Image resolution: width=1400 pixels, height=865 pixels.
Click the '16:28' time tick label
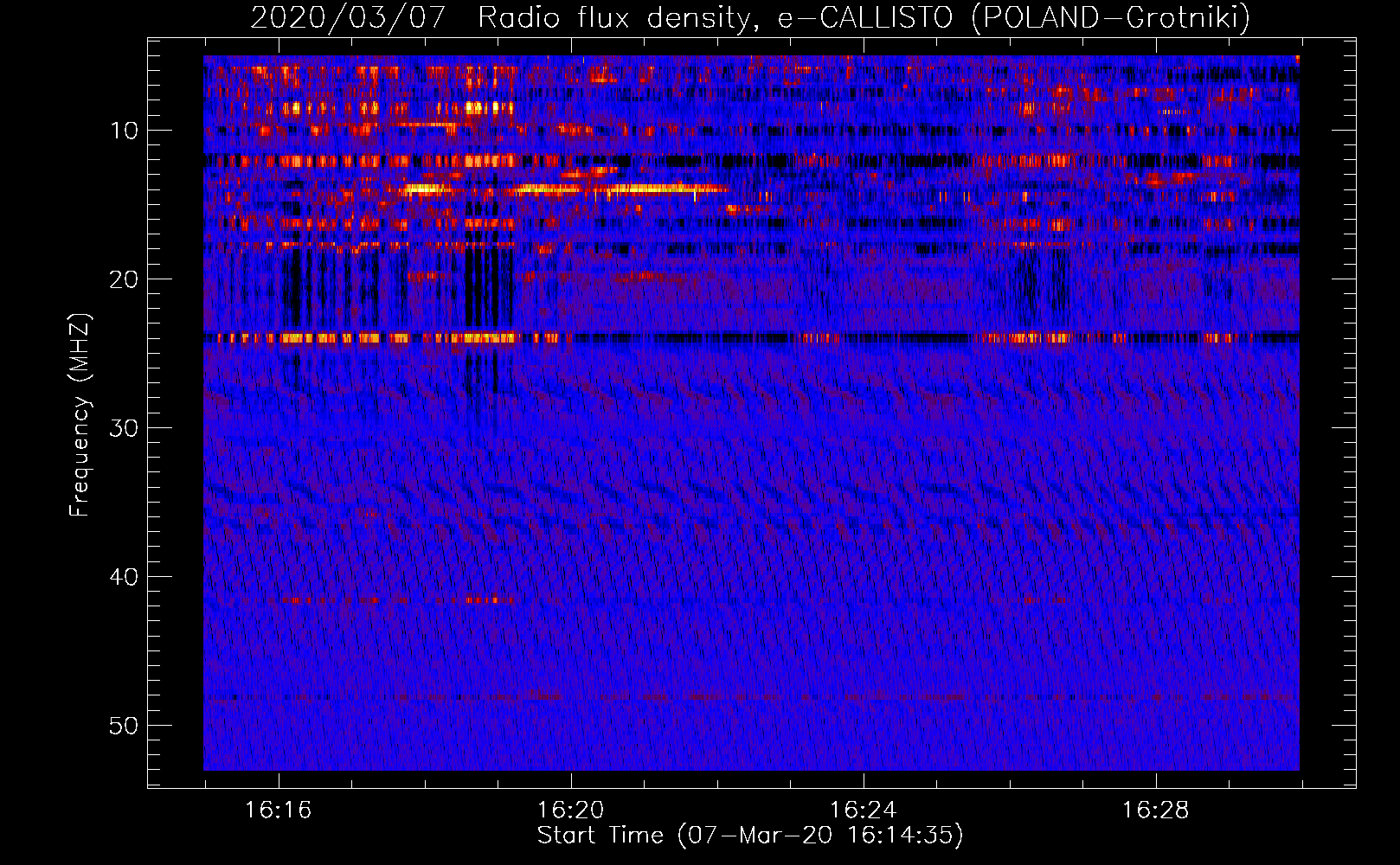pyautogui.click(x=1155, y=811)
